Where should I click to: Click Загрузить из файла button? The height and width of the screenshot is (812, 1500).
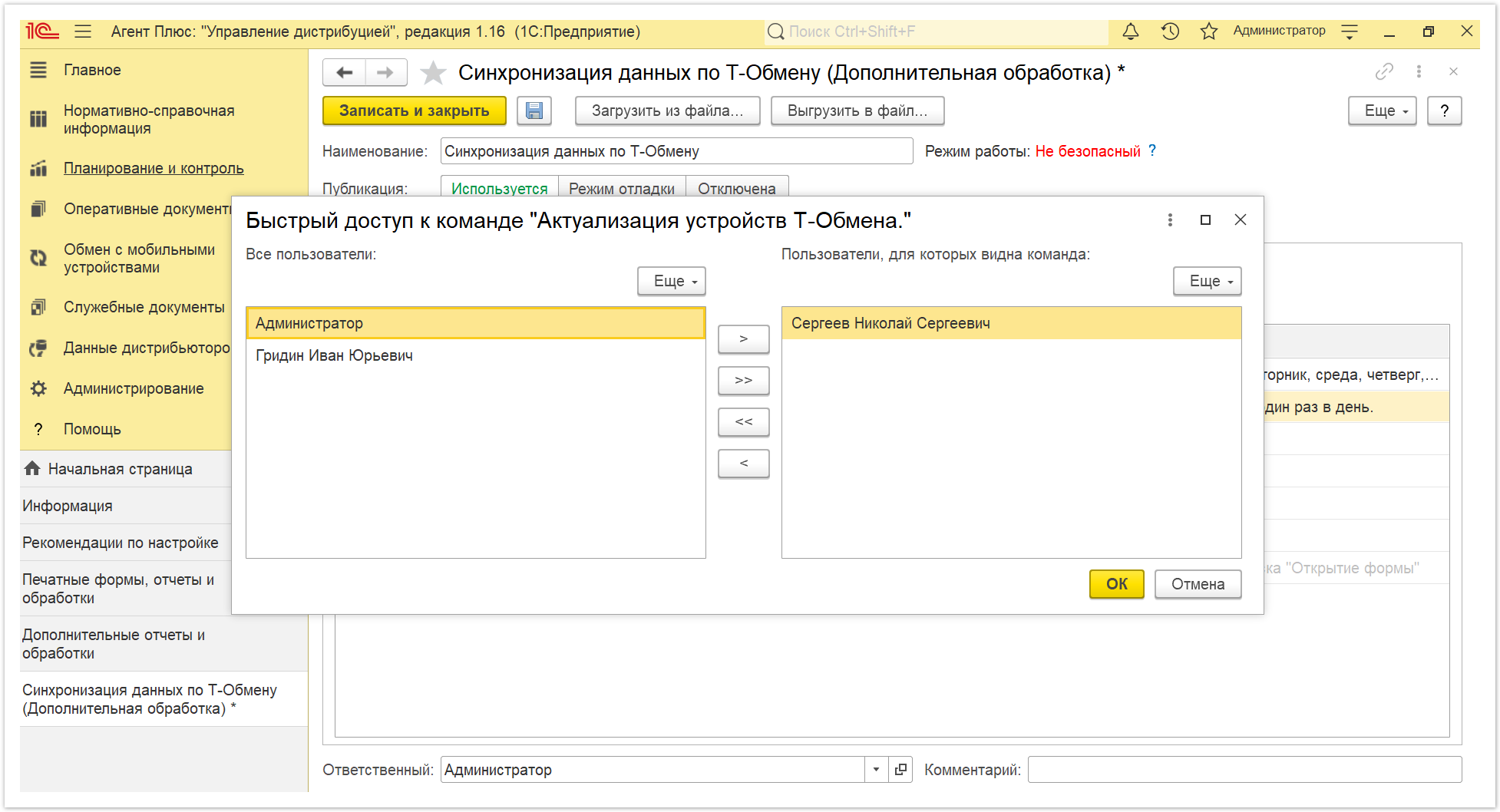668,111
